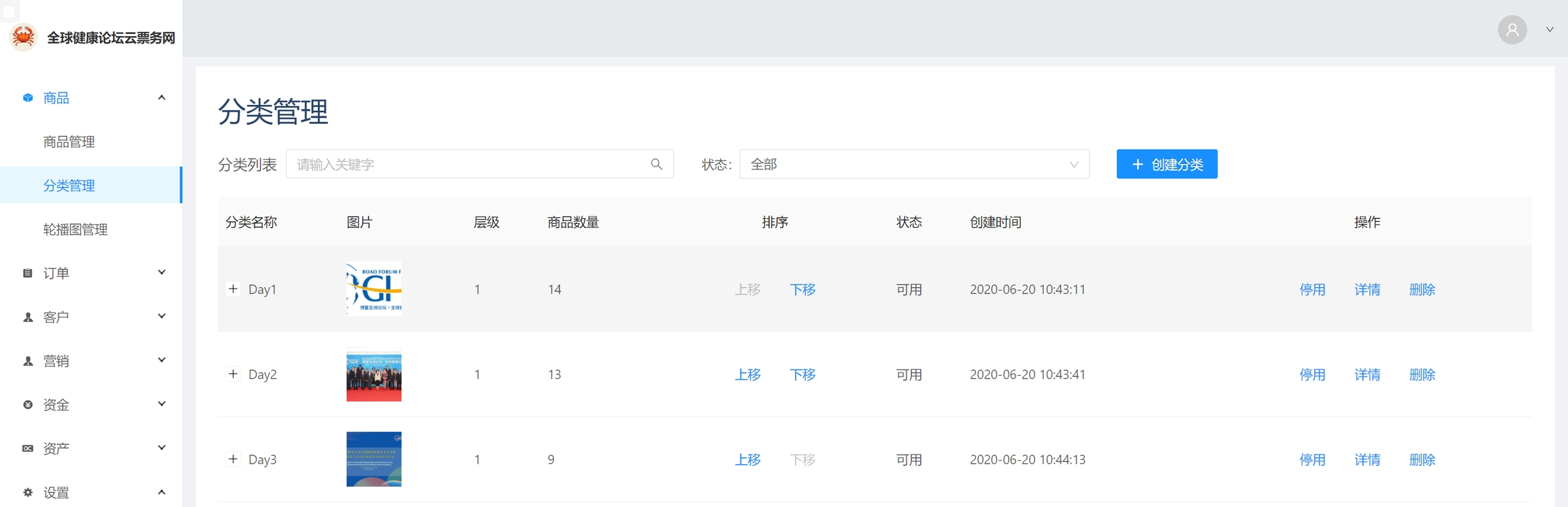The width and height of the screenshot is (1568, 507).
Task: Focus the 请输入关键字 search field
Action: (x=470, y=164)
